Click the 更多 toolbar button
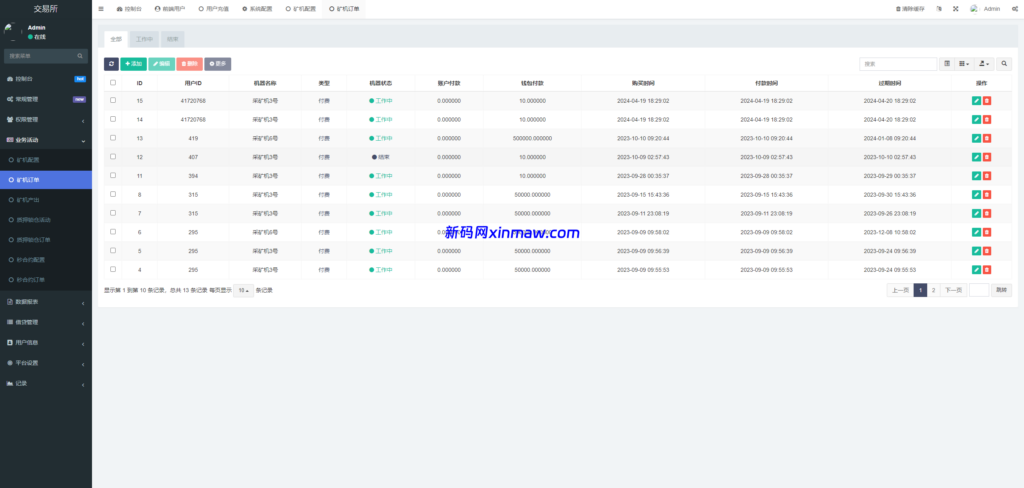This screenshot has height=488, width=1024. click(217, 64)
